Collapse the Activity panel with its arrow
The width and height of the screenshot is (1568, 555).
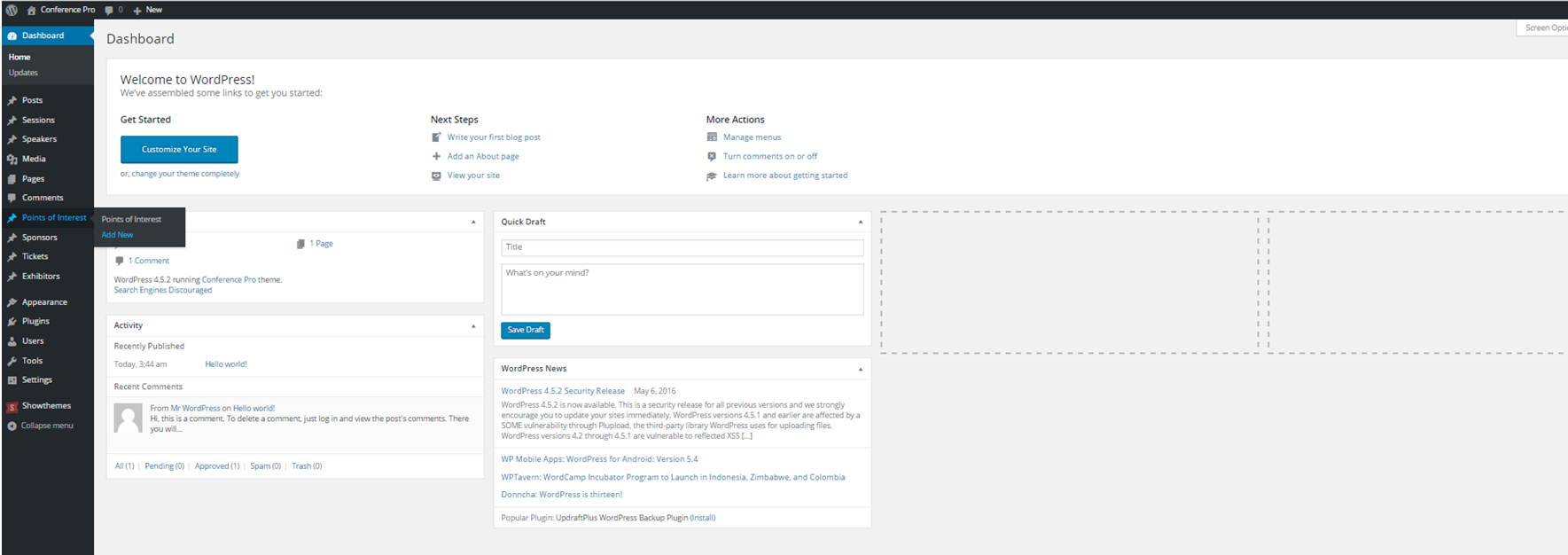click(473, 326)
